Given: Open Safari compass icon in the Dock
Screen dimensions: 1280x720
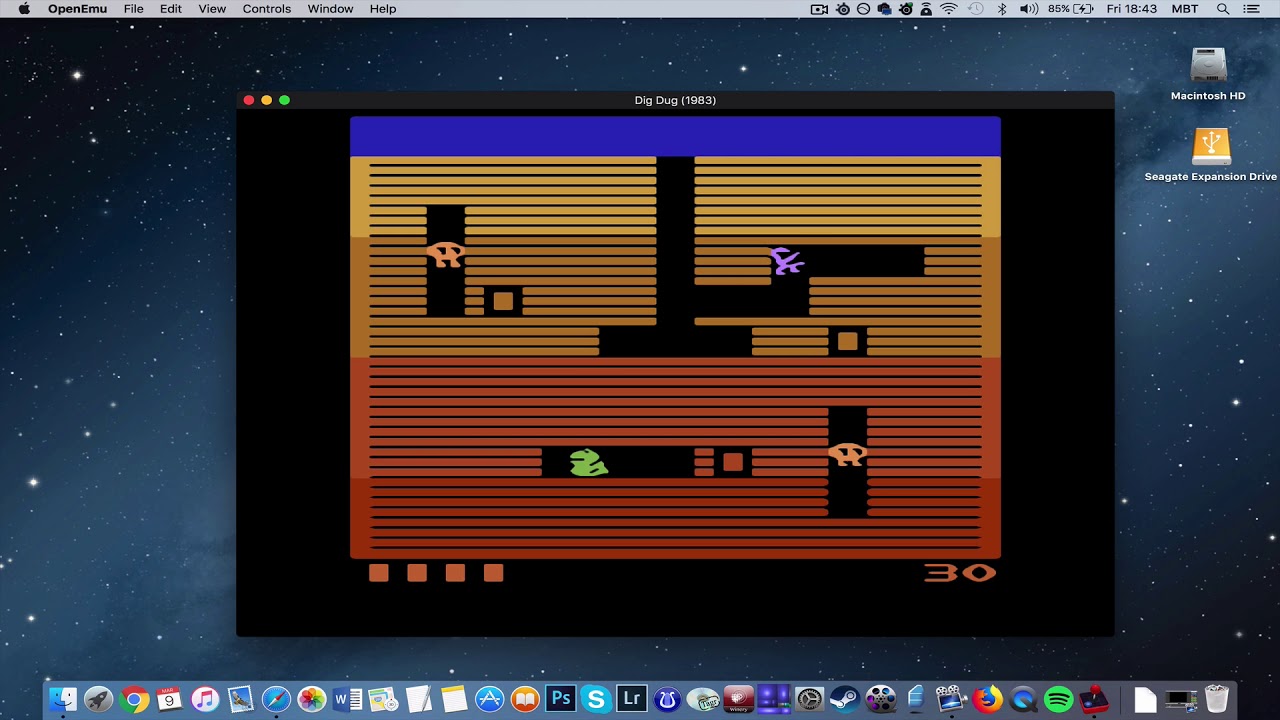Looking at the screenshot, I should tap(276, 699).
